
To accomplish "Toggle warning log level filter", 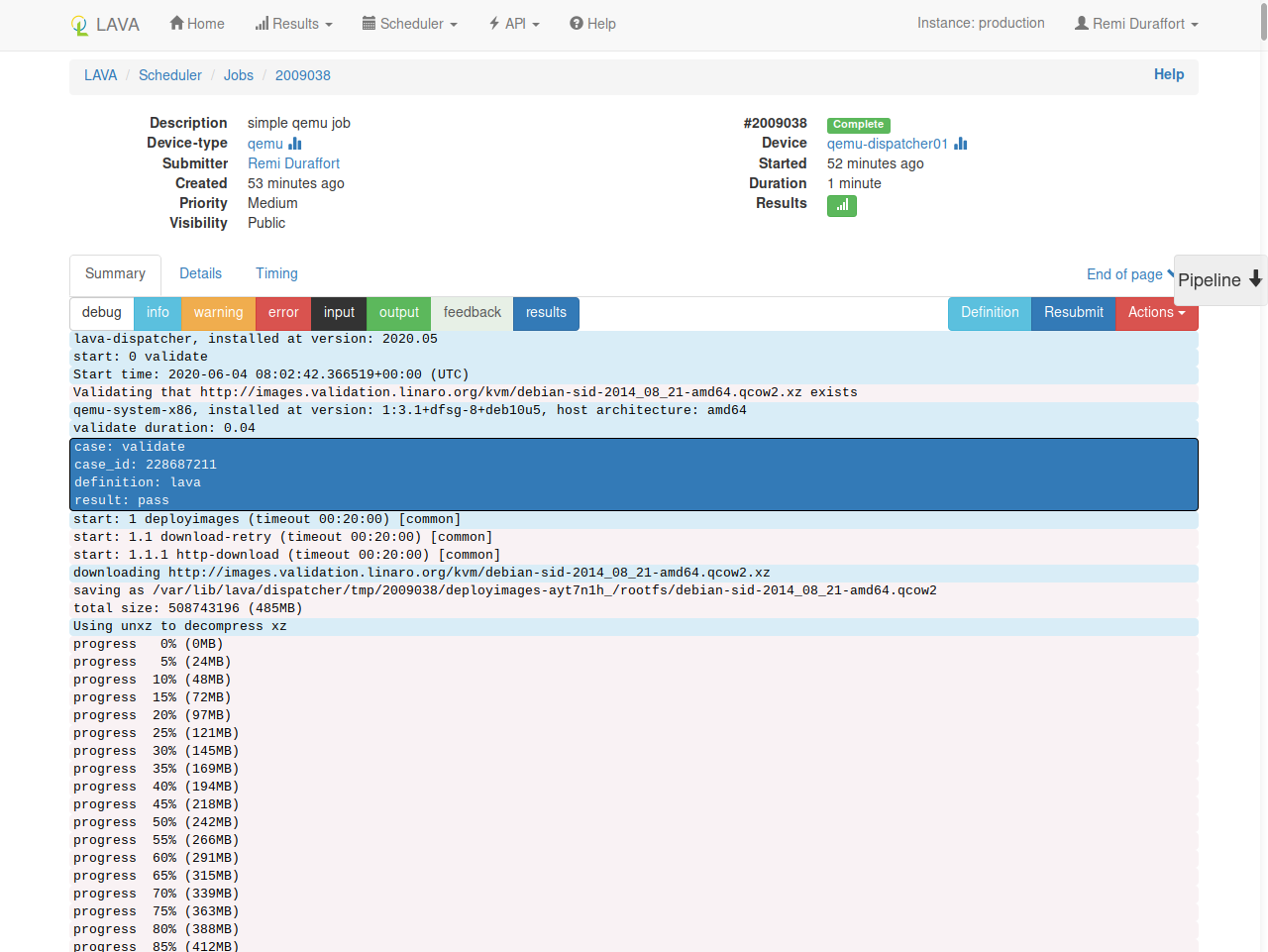I will click(x=218, y=313).
